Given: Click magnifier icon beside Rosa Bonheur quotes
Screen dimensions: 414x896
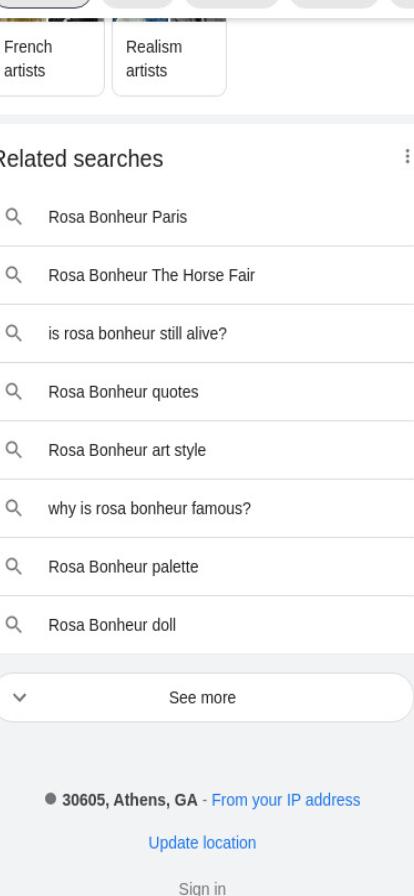Looking at the screenshot, I should tap(14, 391).
